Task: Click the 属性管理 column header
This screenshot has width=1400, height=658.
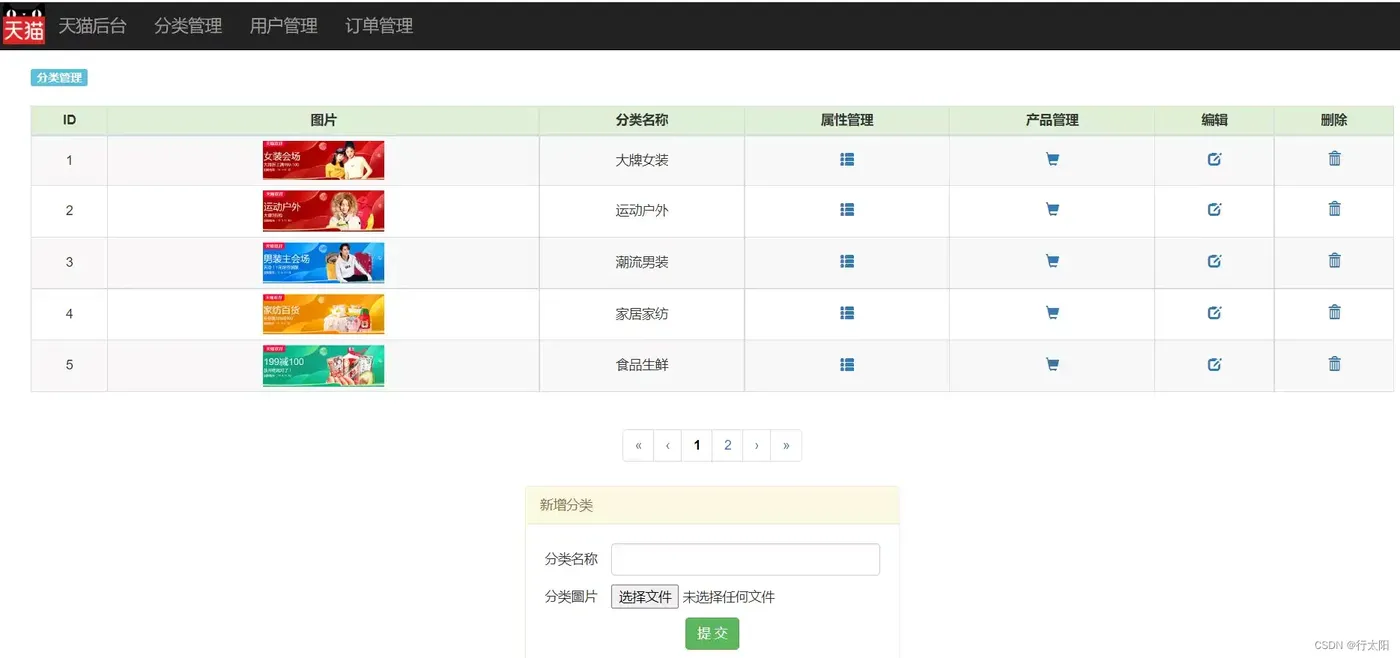Action: (x=847, y=120)
